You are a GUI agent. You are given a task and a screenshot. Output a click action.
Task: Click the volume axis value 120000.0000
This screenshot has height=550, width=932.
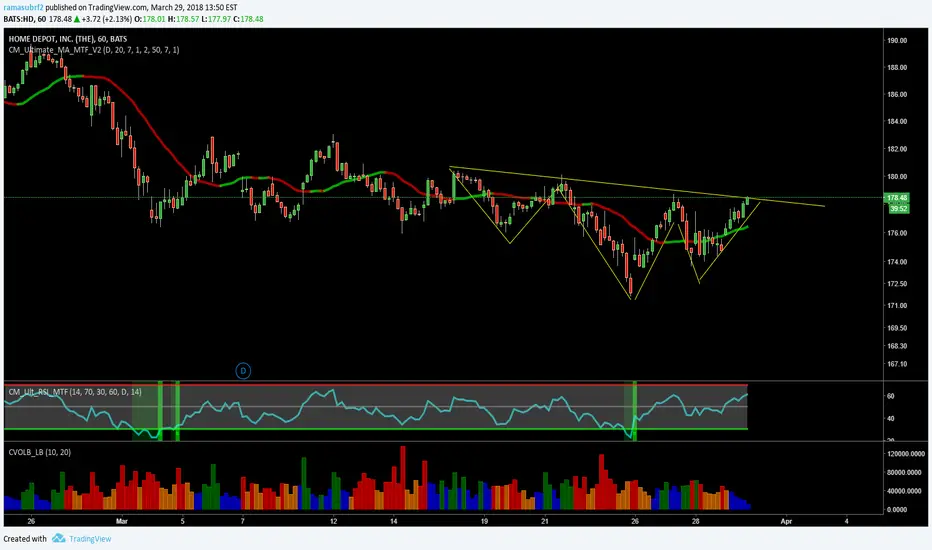pos(906,454)
